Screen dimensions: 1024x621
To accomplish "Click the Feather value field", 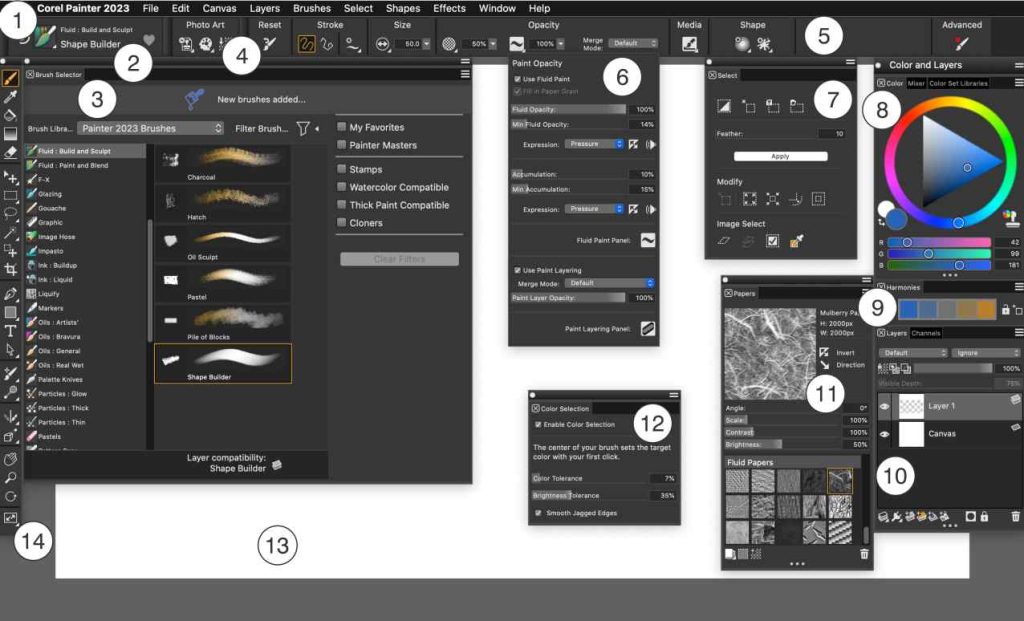I will click(x=831, y=134).
